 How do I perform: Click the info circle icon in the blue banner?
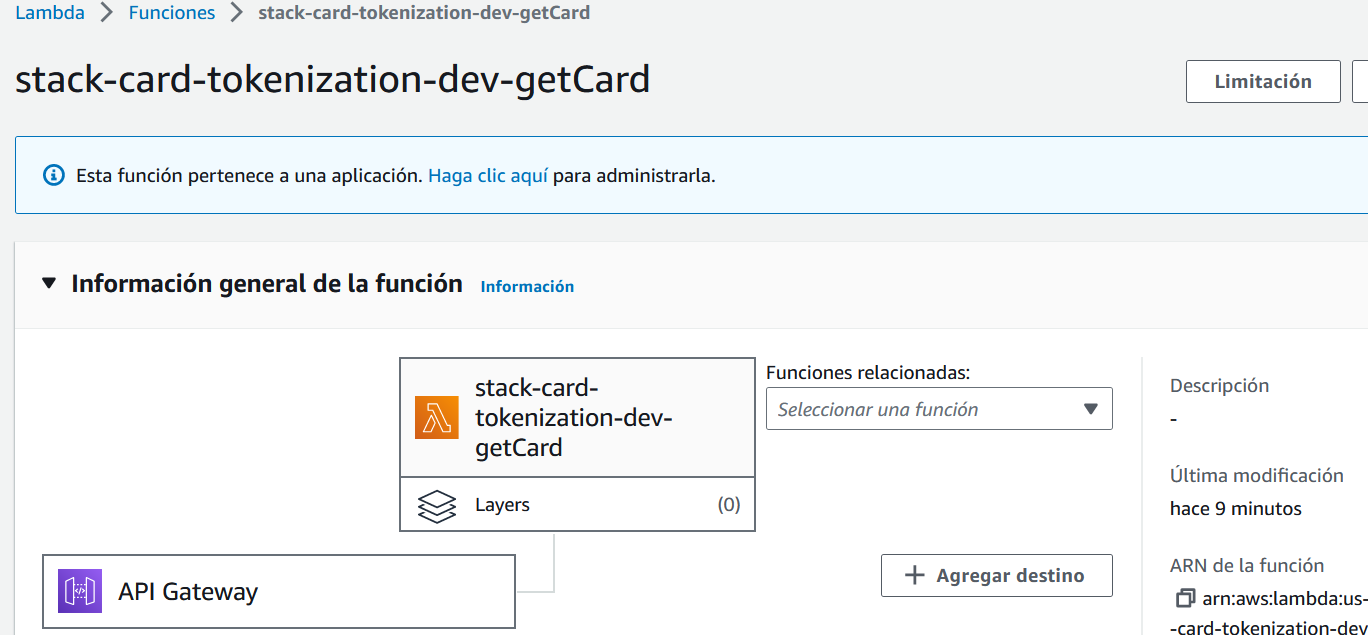tap(53, 175)
